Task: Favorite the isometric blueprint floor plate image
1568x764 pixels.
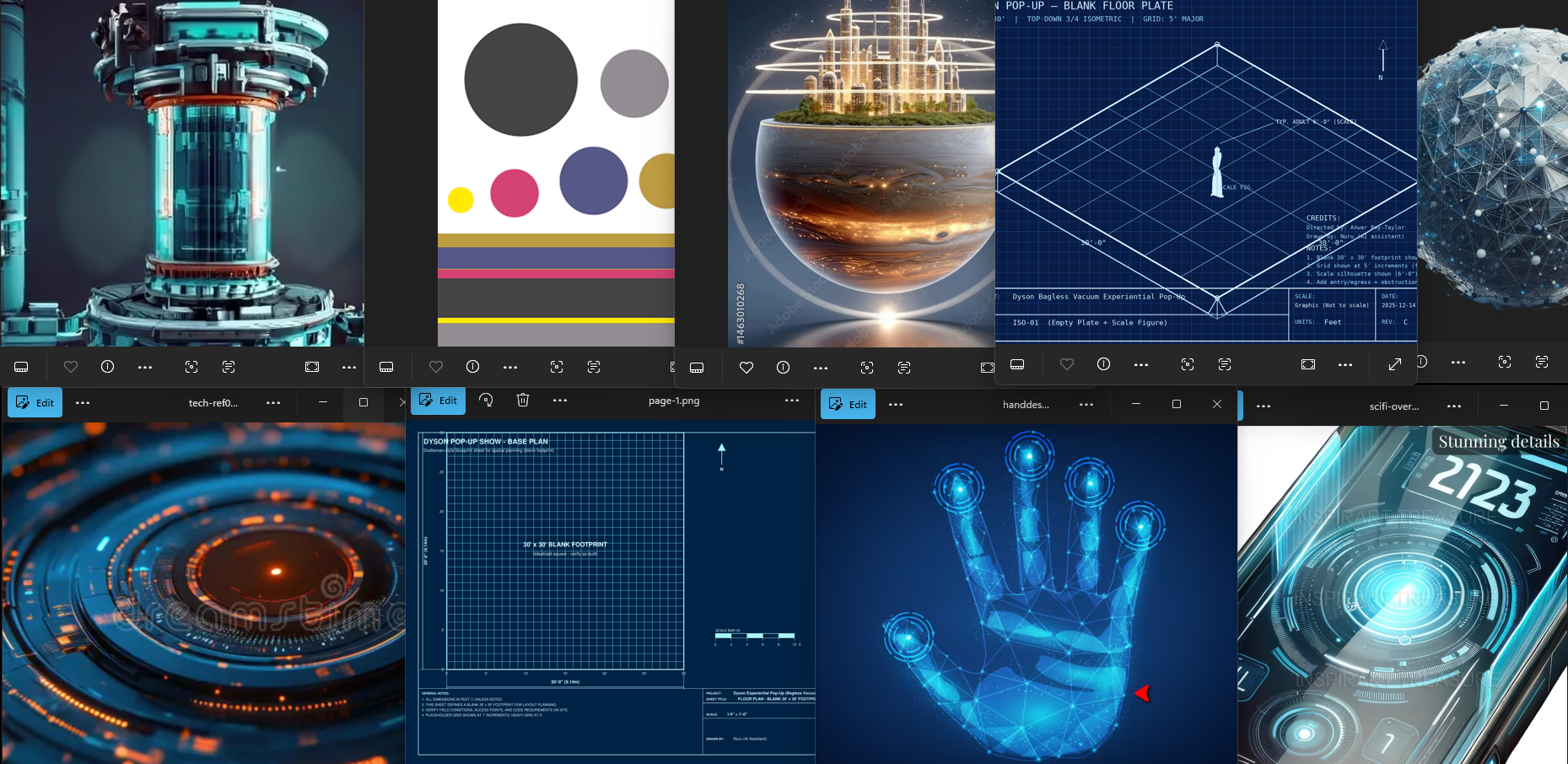Action: (x=1067, y=364)
